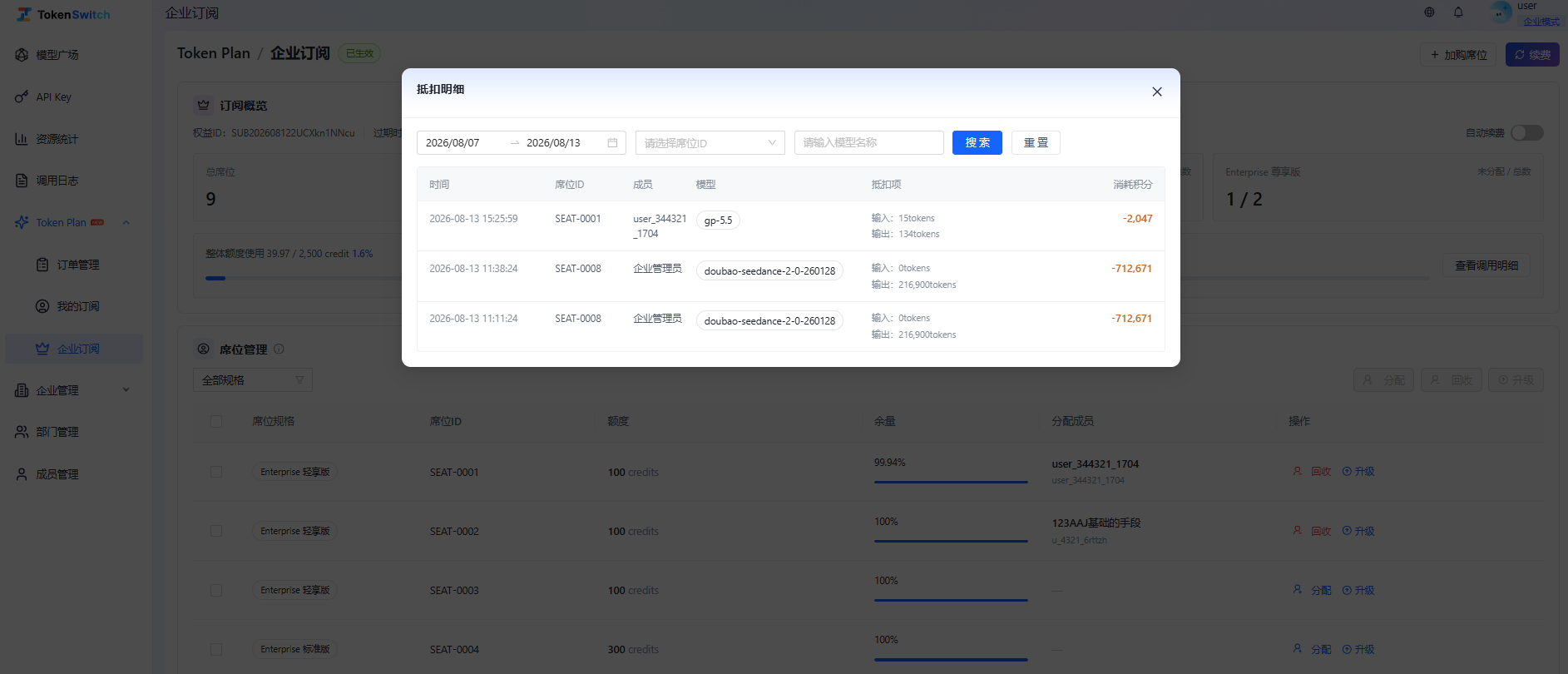Screen dimensions: 1568x674
Task: Click the TokenSwitch logo
Action: click(x=63, y=14)
